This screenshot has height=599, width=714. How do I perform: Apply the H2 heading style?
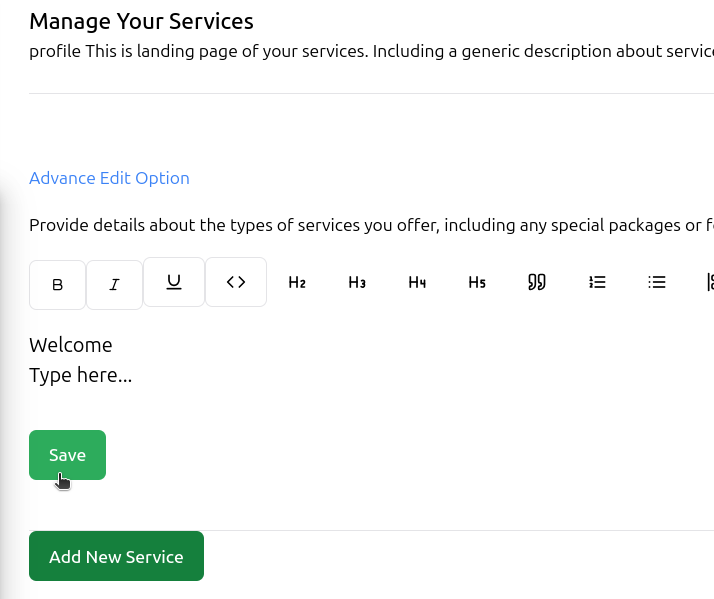297,282
